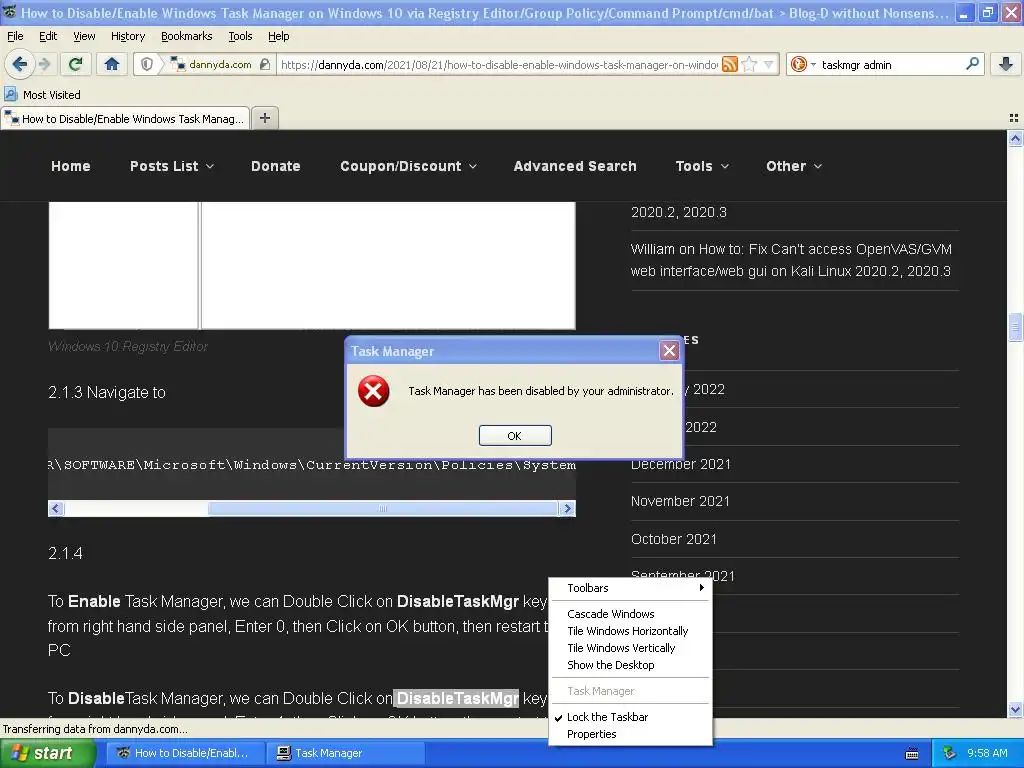Open the URL history dropdown arrow
This screenshot has height=768, width=1024.
(769, 64)
